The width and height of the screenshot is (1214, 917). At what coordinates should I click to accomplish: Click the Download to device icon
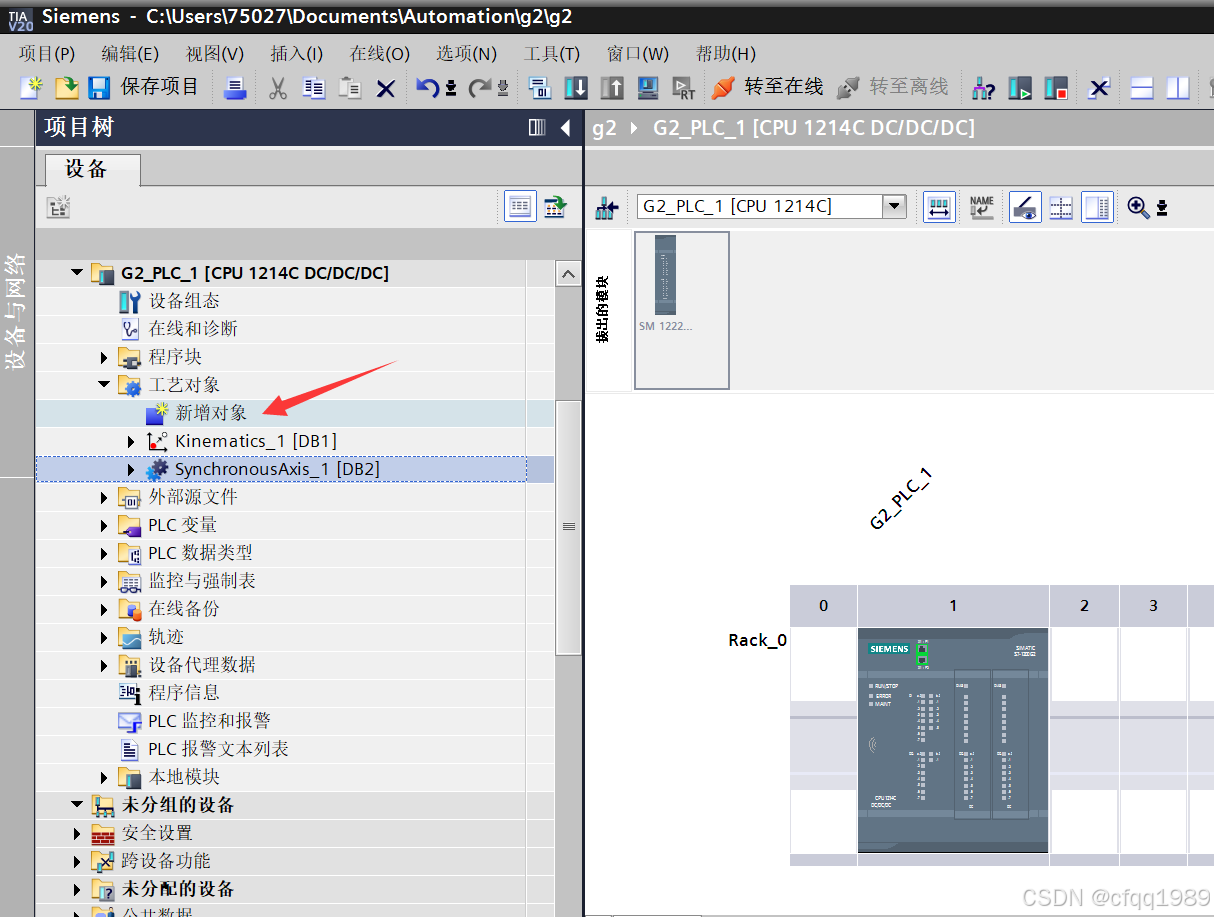[x=576, y=88]
